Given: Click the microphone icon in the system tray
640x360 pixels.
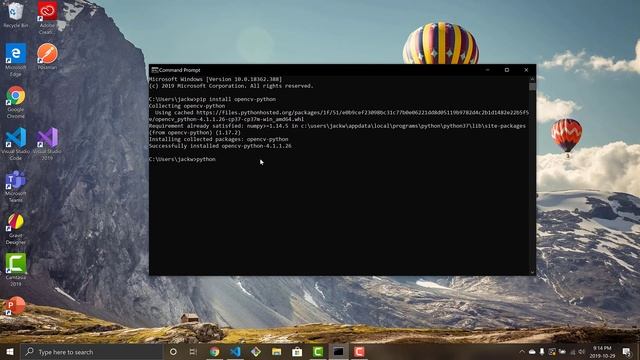Looking at the screenshot, I should tap(542, 352).
